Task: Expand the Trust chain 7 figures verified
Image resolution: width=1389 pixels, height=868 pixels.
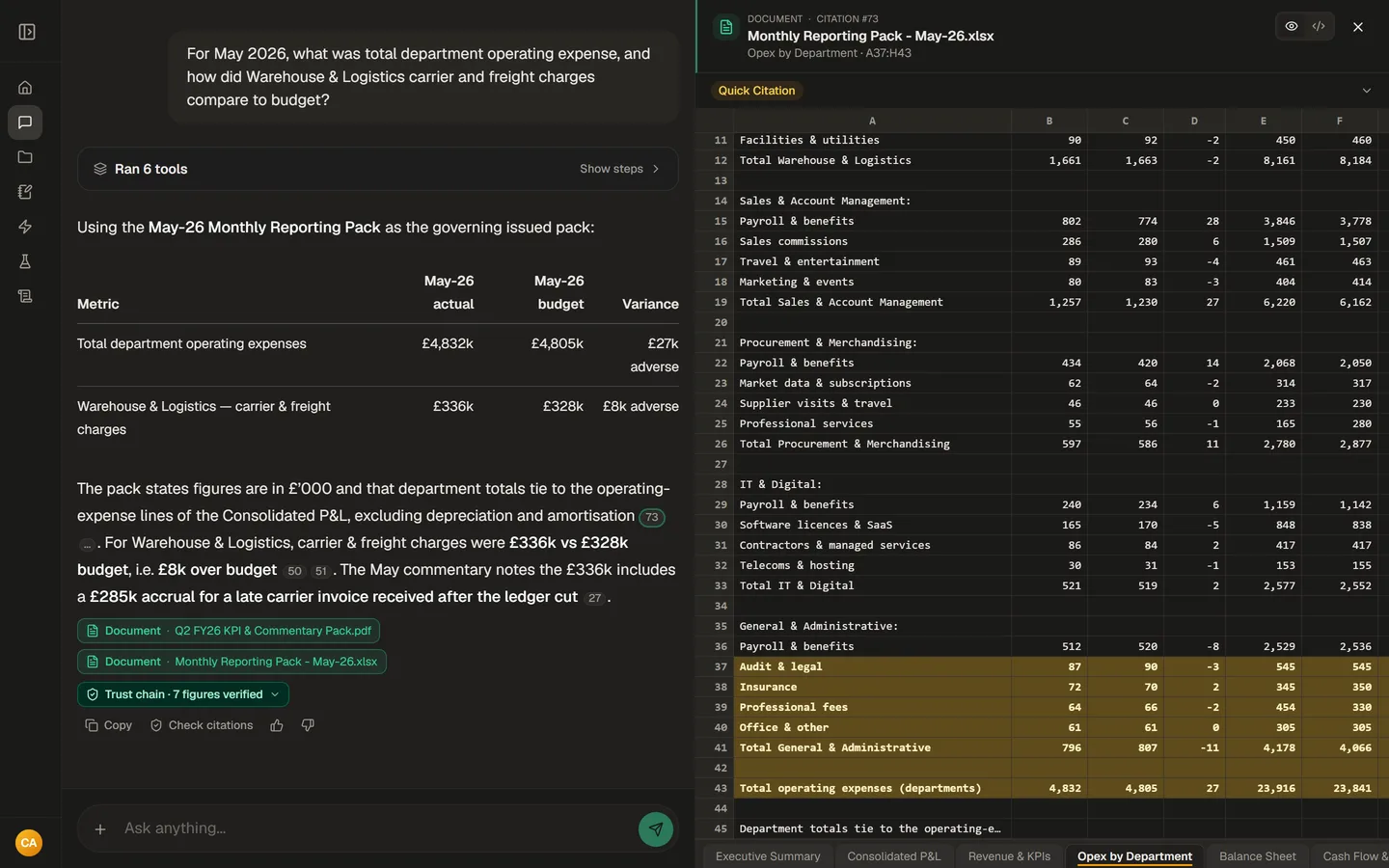Action: pos(183,694)
